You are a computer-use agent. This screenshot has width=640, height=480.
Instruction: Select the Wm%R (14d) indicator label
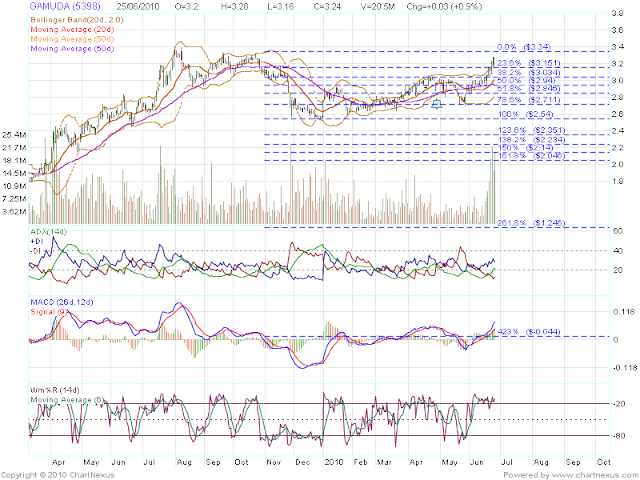click(55, 390)
